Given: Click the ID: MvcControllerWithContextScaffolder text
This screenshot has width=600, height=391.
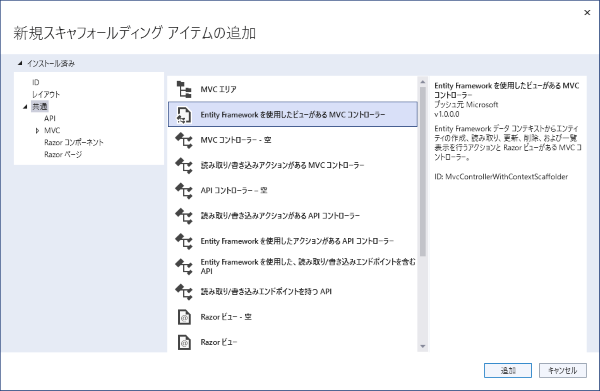Looking at the screenshot, I should (501, 177).
